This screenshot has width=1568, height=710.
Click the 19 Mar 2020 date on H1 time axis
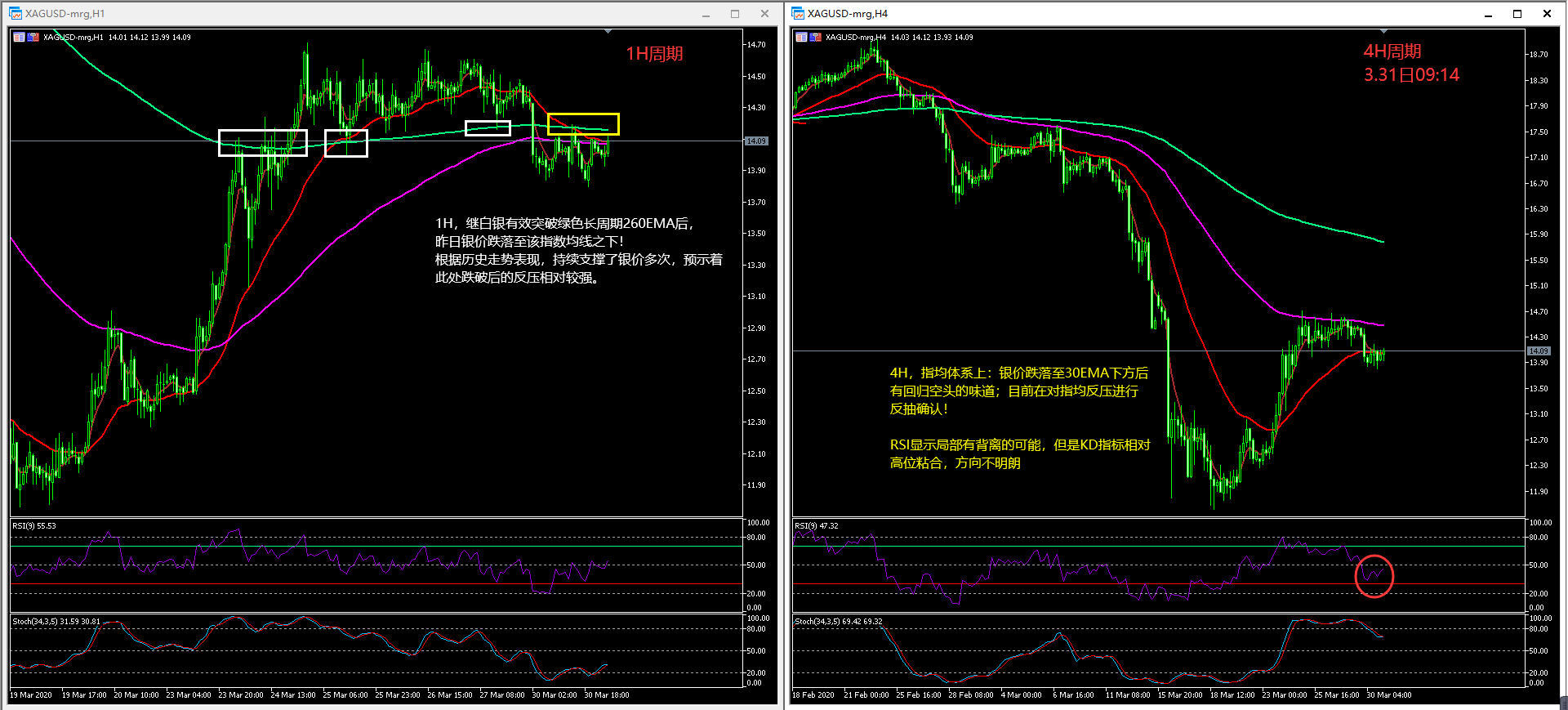31,695
